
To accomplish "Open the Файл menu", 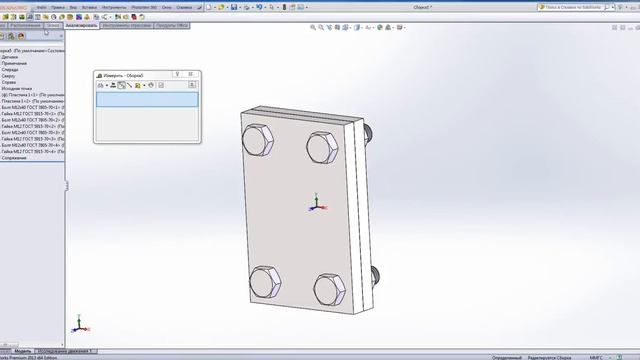I will [x=41, y=7].
